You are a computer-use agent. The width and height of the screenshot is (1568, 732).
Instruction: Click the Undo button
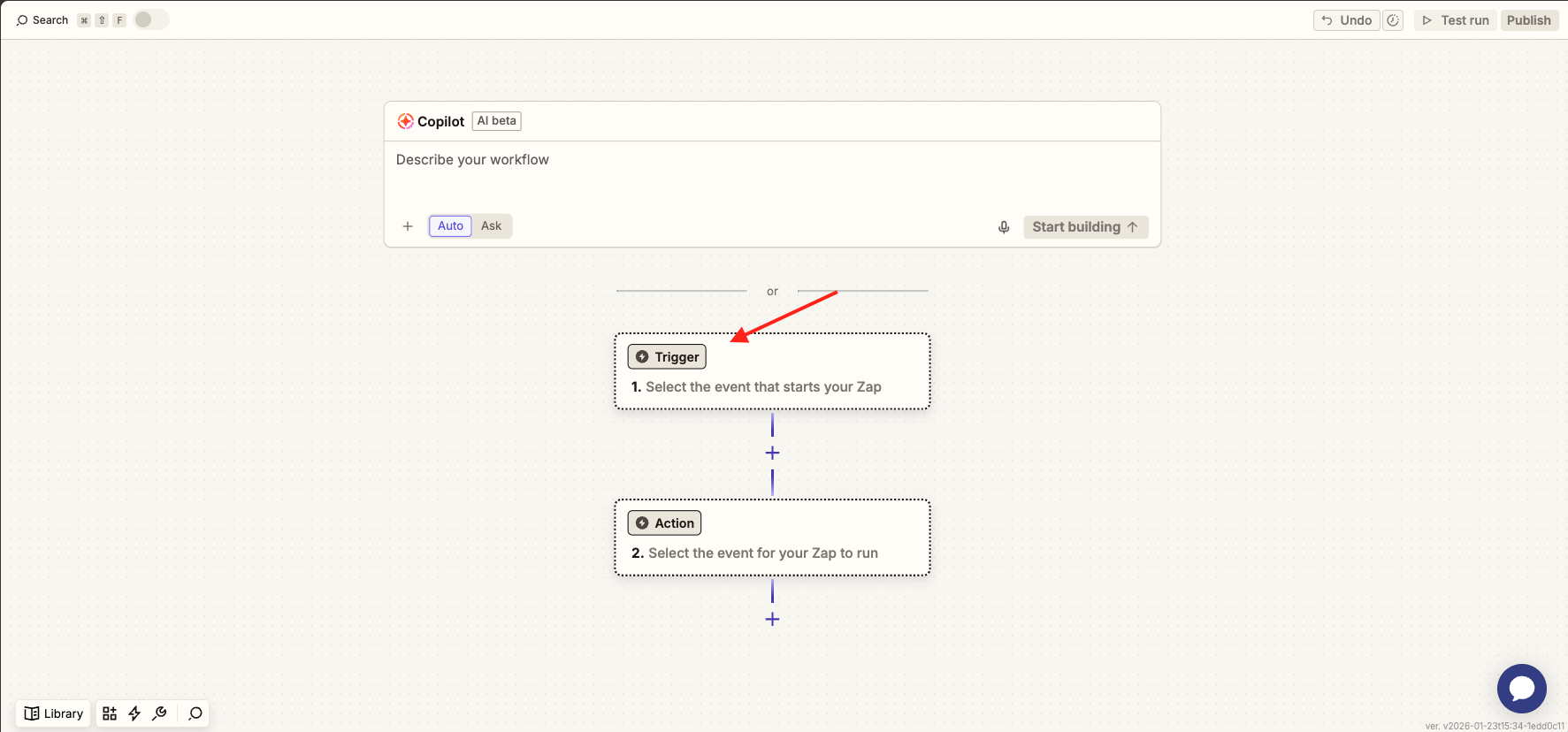tap(1346, 20)
